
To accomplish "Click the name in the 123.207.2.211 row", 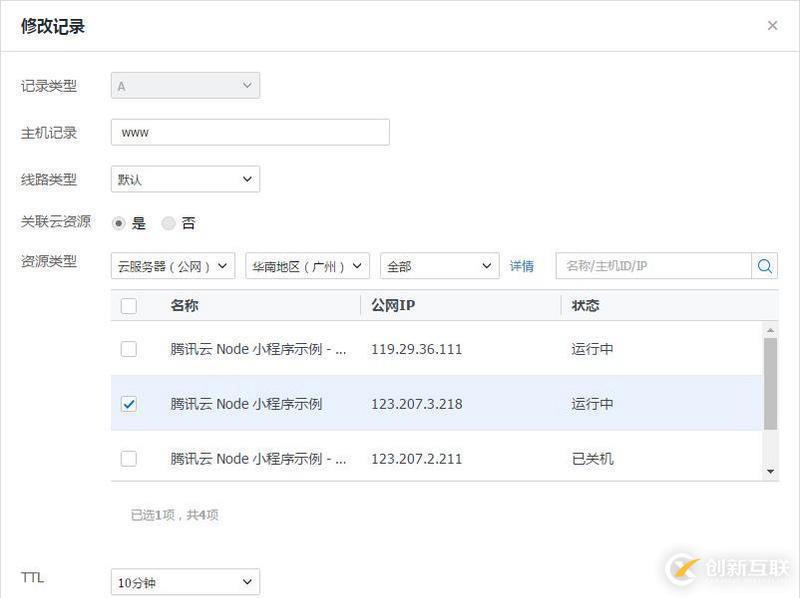I will pyautogui.click(x=258, y=459).
